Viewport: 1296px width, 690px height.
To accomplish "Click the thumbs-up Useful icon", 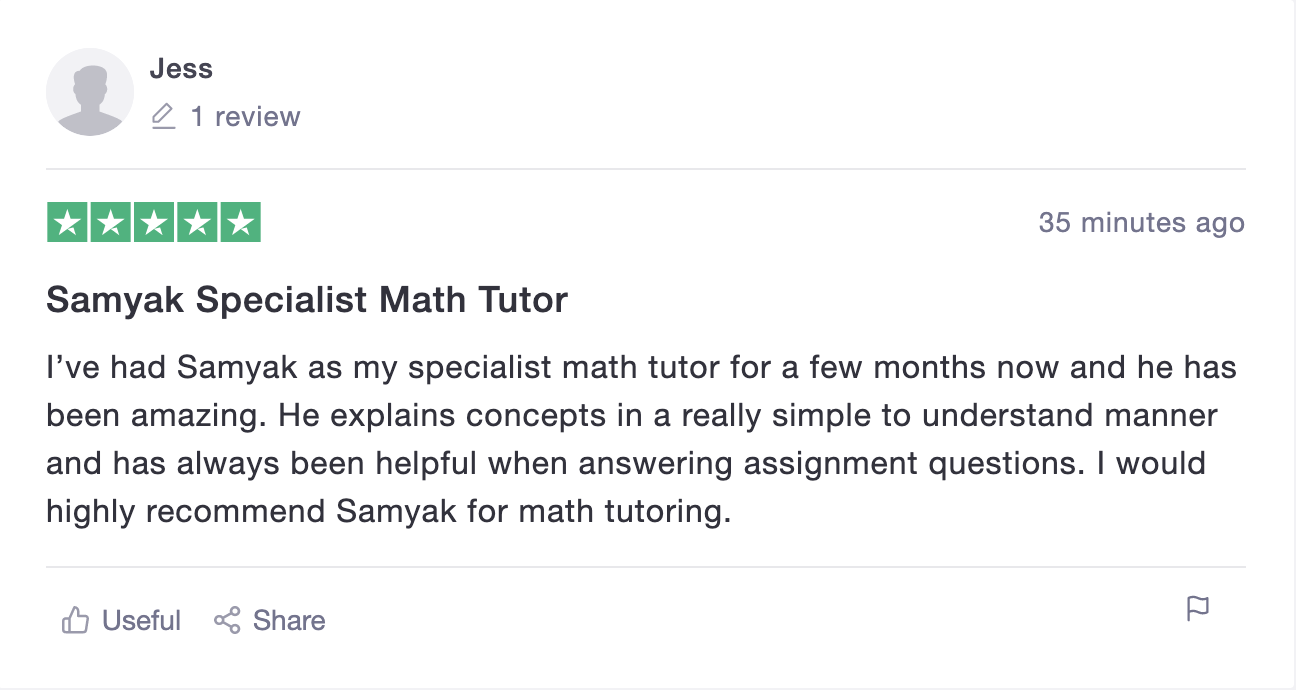I will click(x=75, y=620).
